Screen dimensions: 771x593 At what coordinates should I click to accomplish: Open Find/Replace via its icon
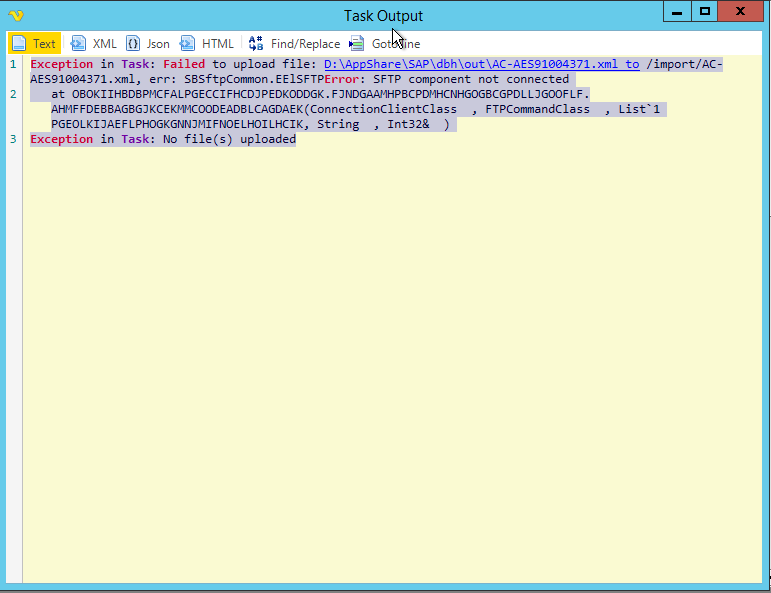click(x=256, y=44)
